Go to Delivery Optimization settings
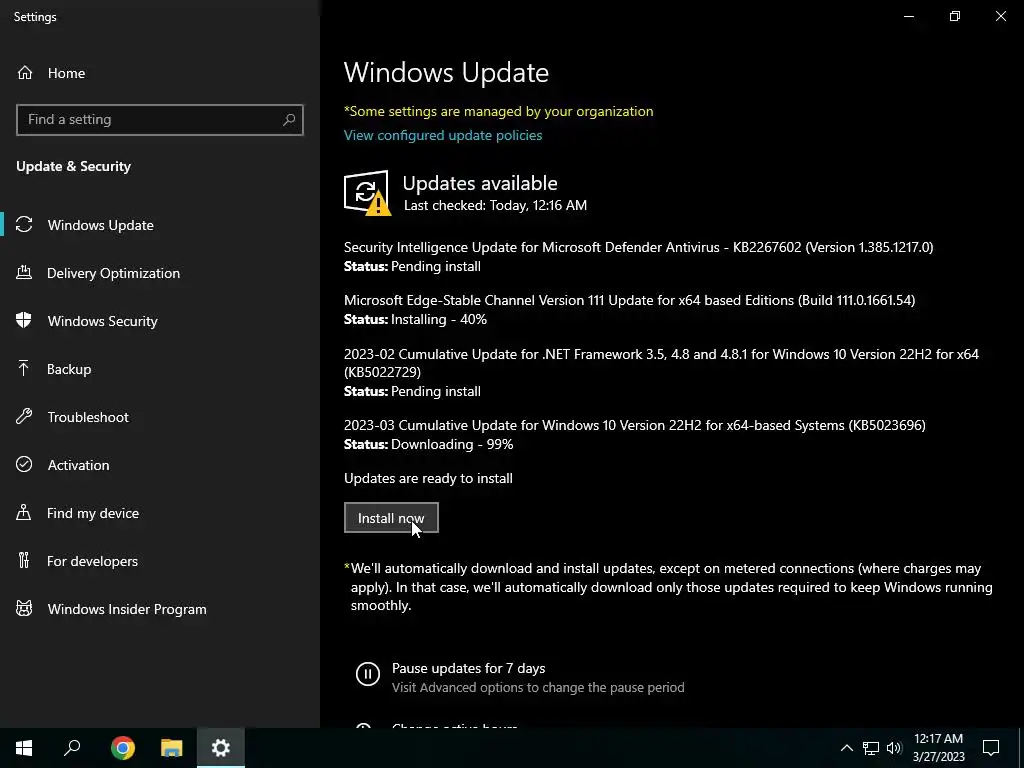The width and height of the screenshot is (1024, 768). (160, 273)
